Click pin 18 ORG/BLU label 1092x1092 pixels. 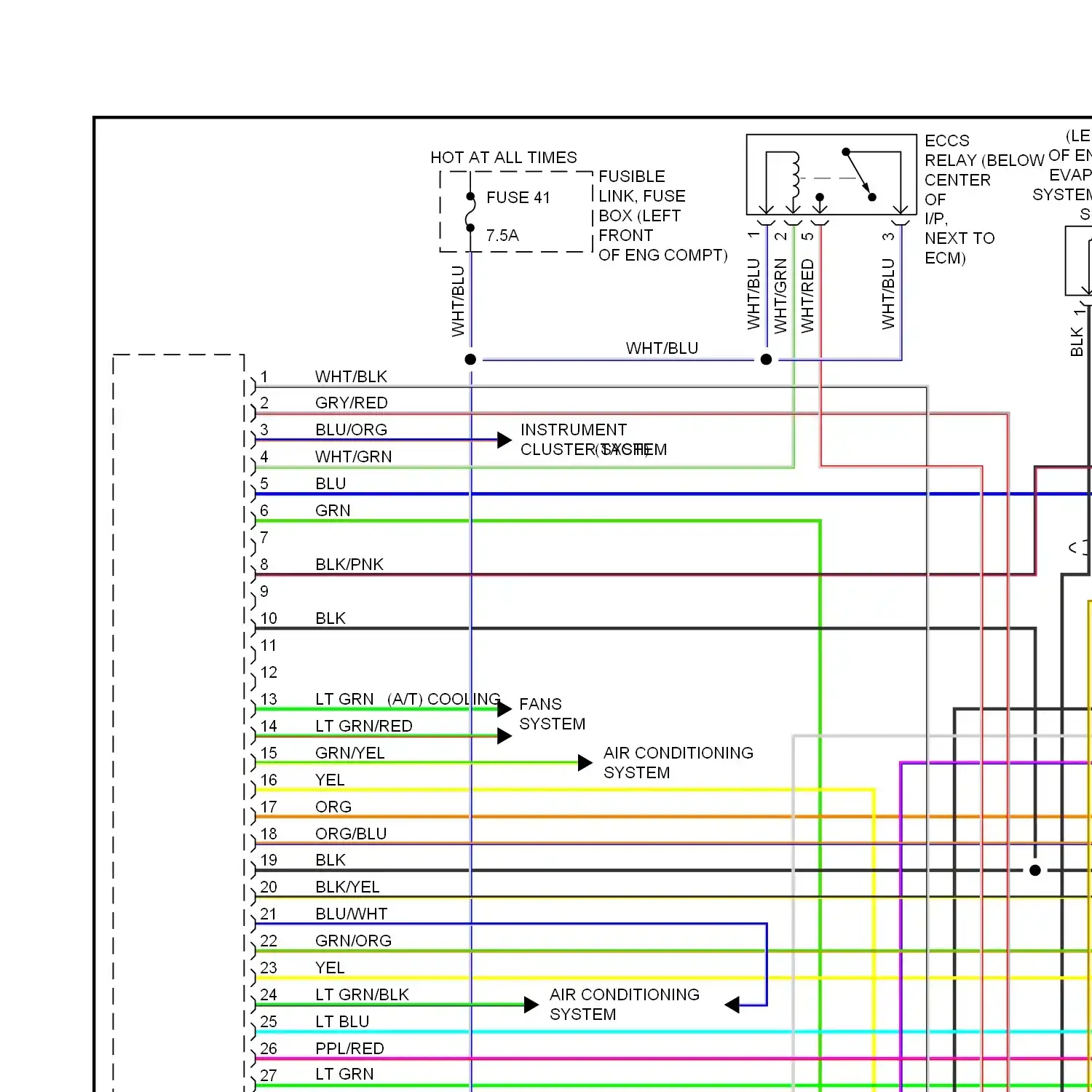[x=351, y=834]
